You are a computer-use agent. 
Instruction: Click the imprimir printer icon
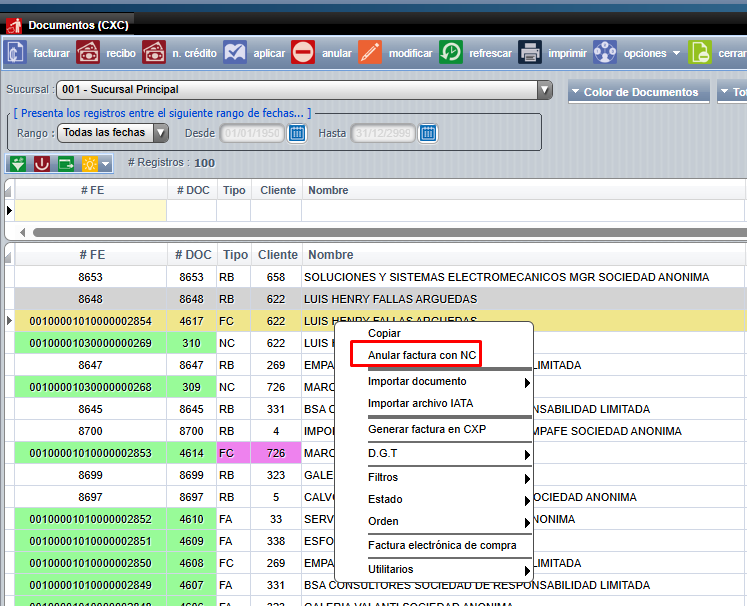530,53
